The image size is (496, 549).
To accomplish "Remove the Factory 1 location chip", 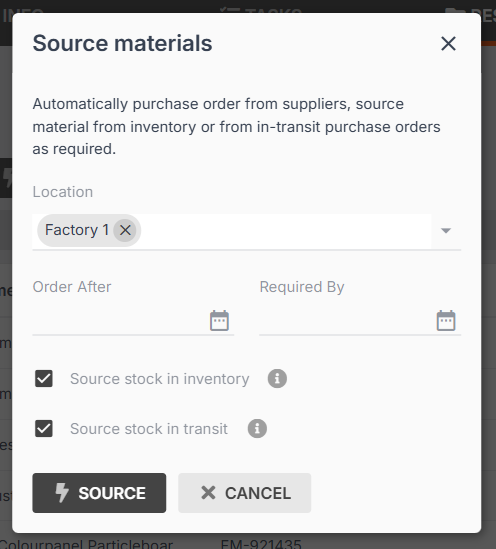I will [125, 230].
